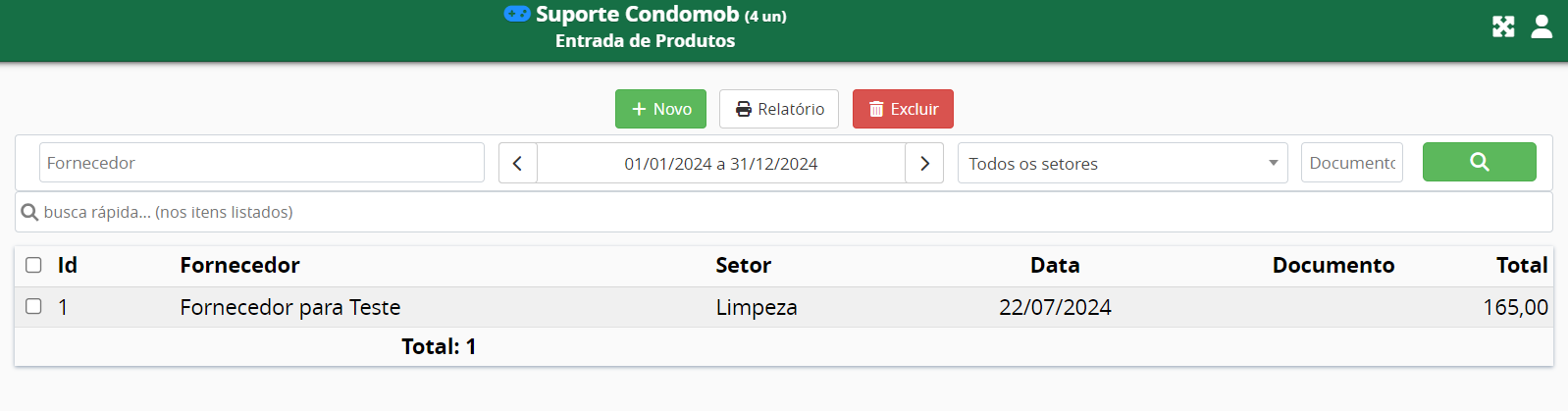This screenshot has height=411, width=1568.
Task: Sort by the Total column header
Action: click(x=1521, y=265)
